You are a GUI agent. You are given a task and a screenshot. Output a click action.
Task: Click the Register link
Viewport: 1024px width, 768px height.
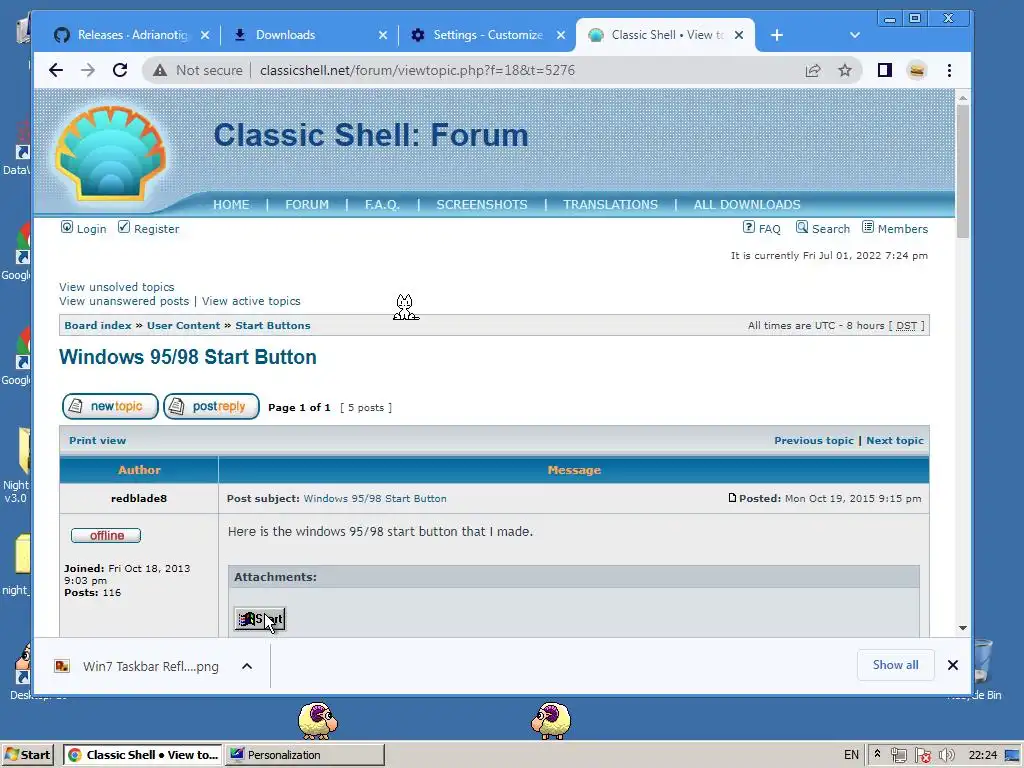[156, 229]
